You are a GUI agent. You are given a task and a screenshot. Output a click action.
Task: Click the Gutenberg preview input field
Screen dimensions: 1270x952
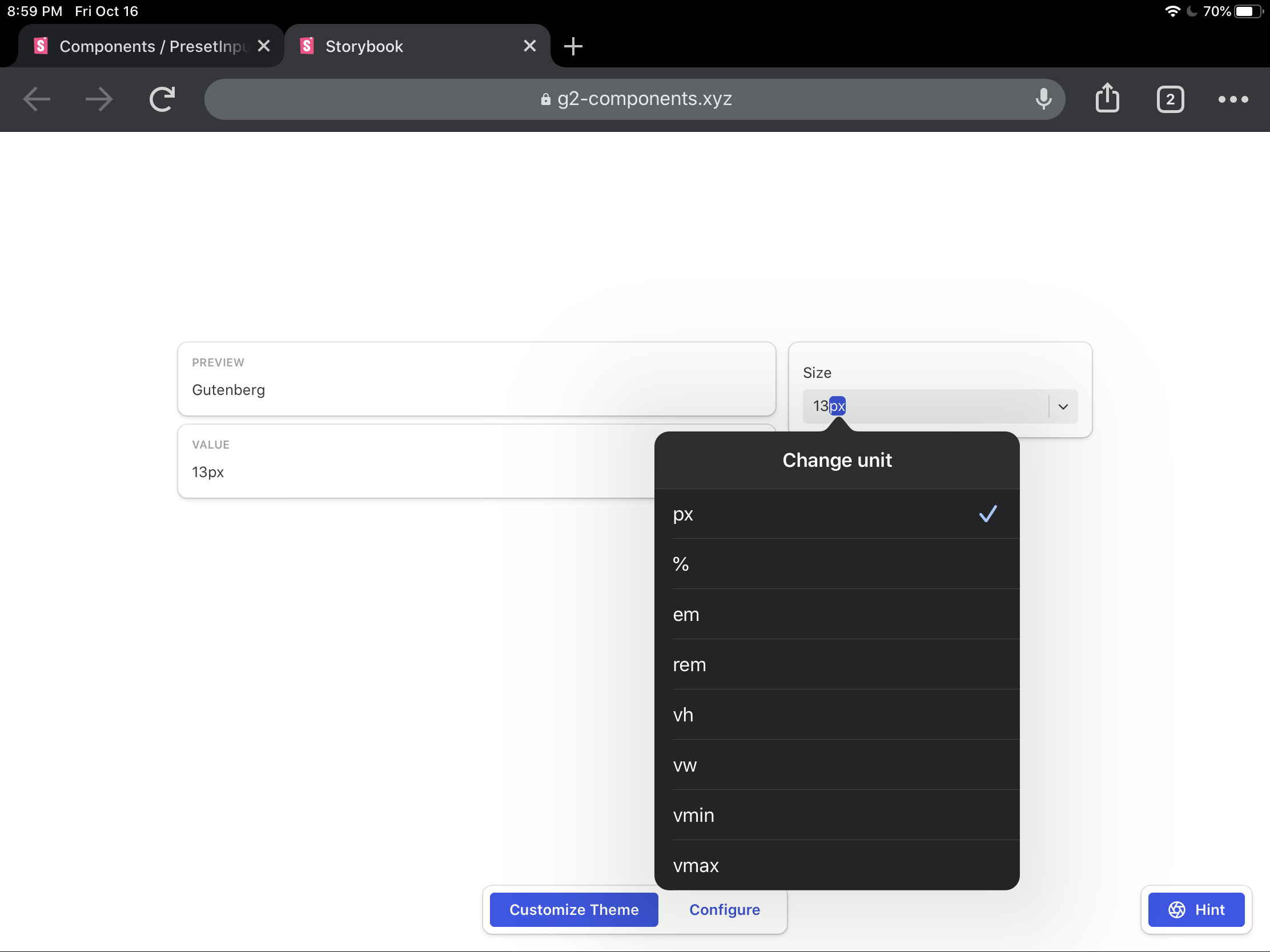pyautogui.click(x=402, y=390)
